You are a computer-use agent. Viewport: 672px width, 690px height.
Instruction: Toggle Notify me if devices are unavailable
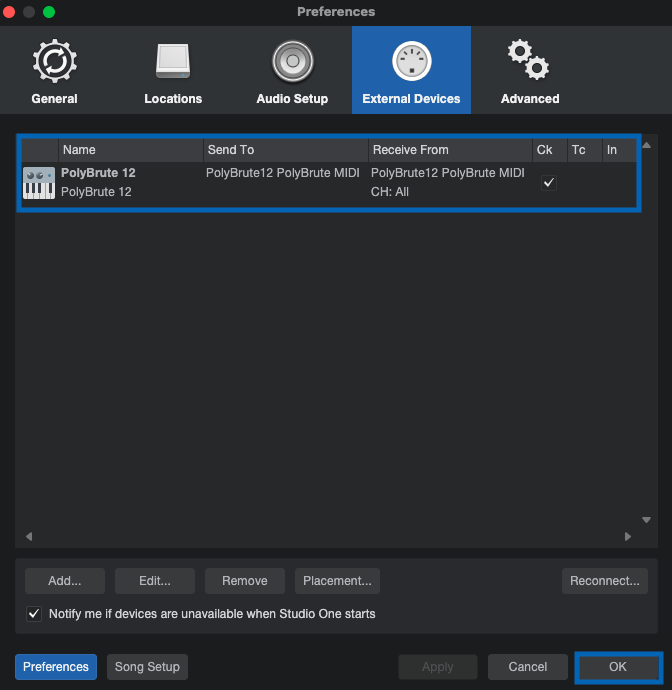[34, 613]
